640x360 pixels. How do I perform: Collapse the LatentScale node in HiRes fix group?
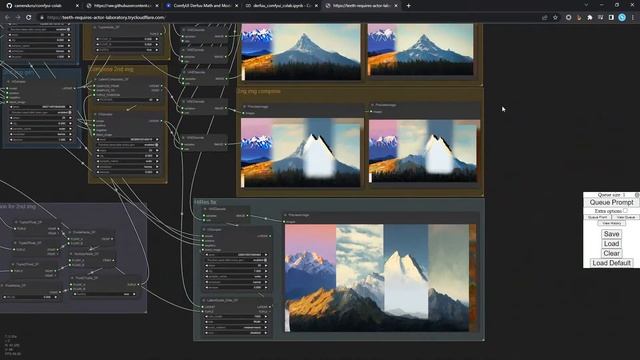[x=204, y=300]
